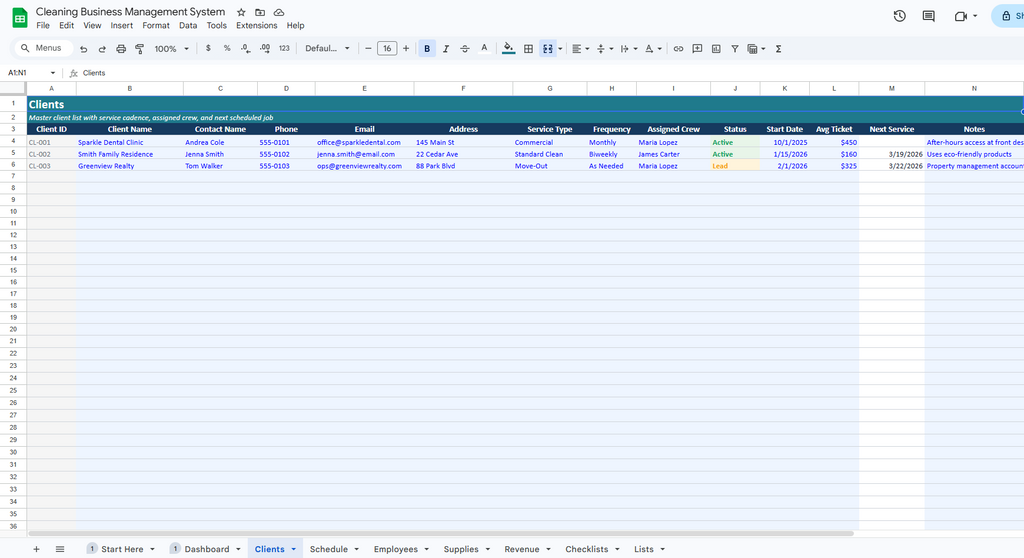The width and height of the screenshot is (1024, 558).
Task: Open version history clock icon
Action: point(899,16)
